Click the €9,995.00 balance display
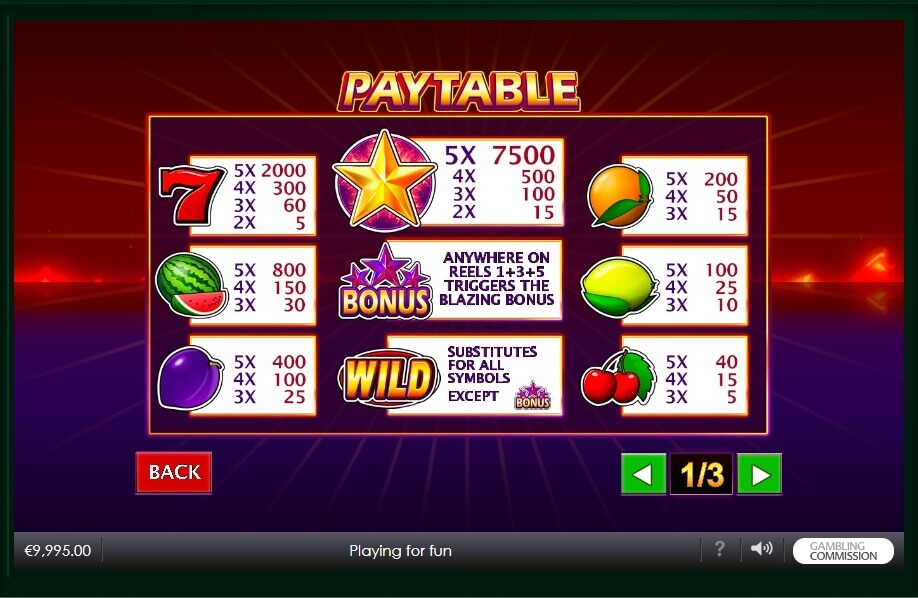This screenshot has height=598, width=918. tap(58, 551)
